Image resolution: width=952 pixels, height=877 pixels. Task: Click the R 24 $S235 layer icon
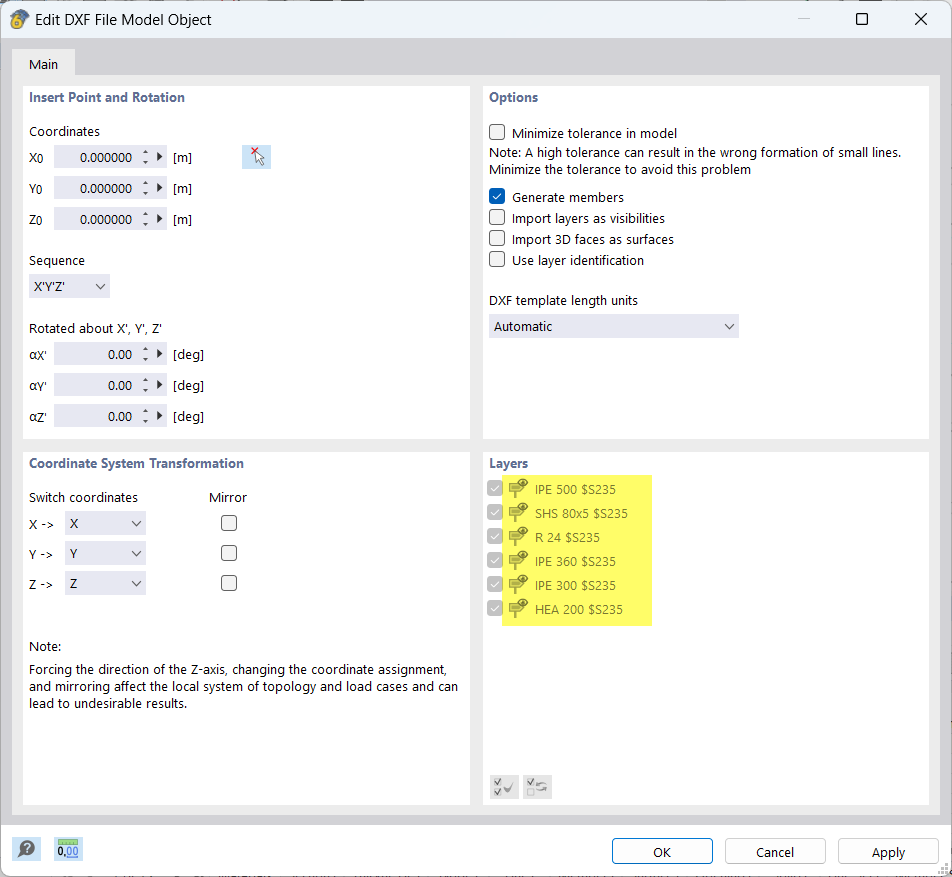[518, 536]
